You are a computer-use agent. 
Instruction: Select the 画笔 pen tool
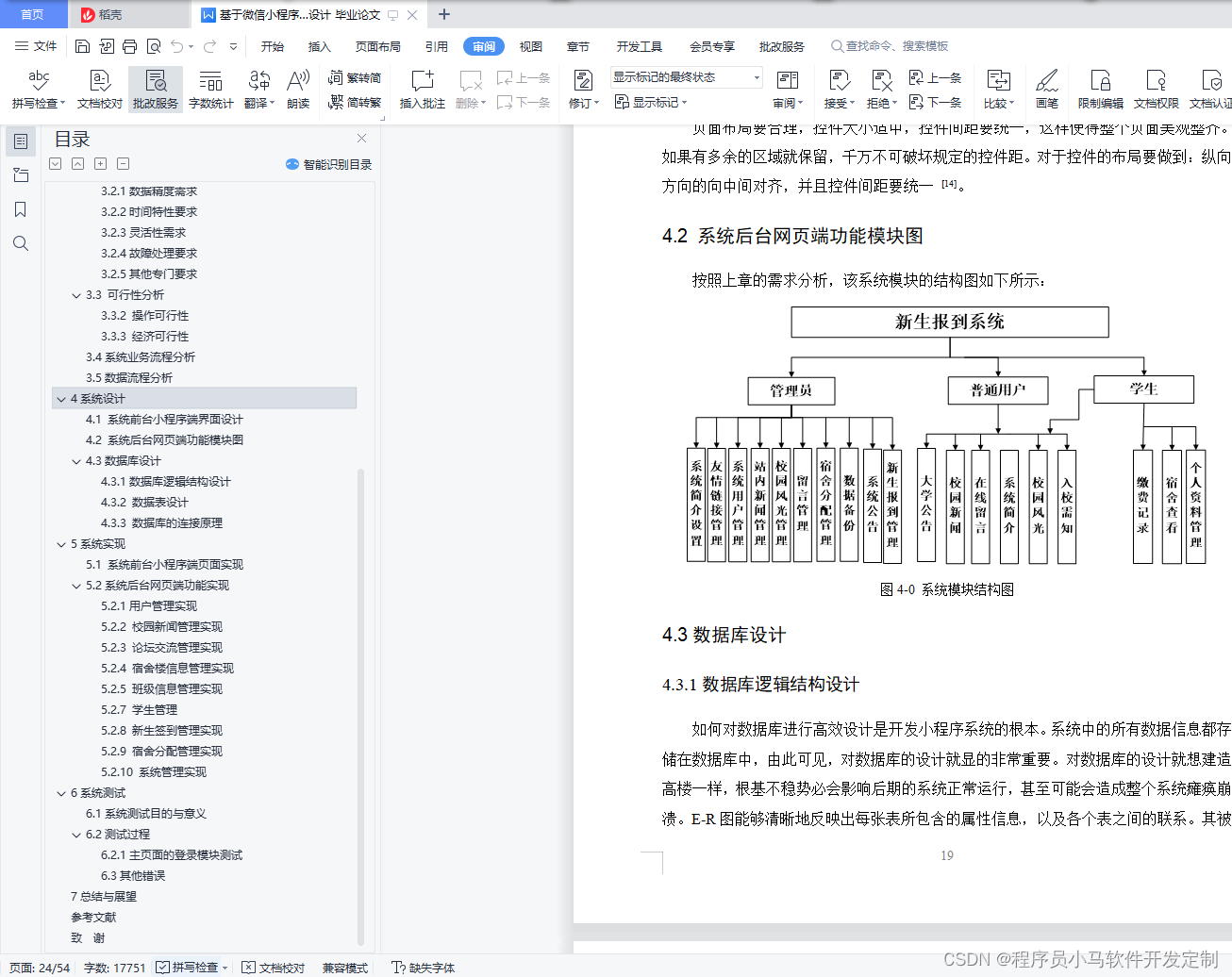(1047, 90)
